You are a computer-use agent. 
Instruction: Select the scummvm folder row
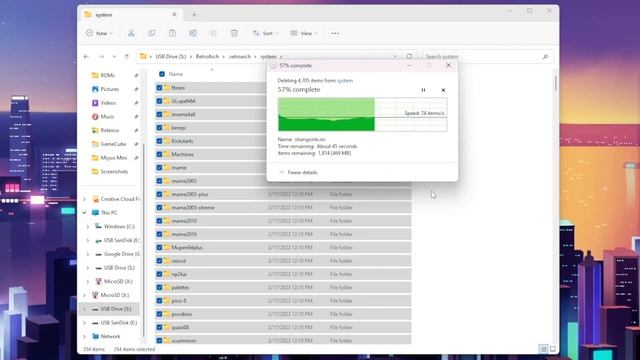284,340
